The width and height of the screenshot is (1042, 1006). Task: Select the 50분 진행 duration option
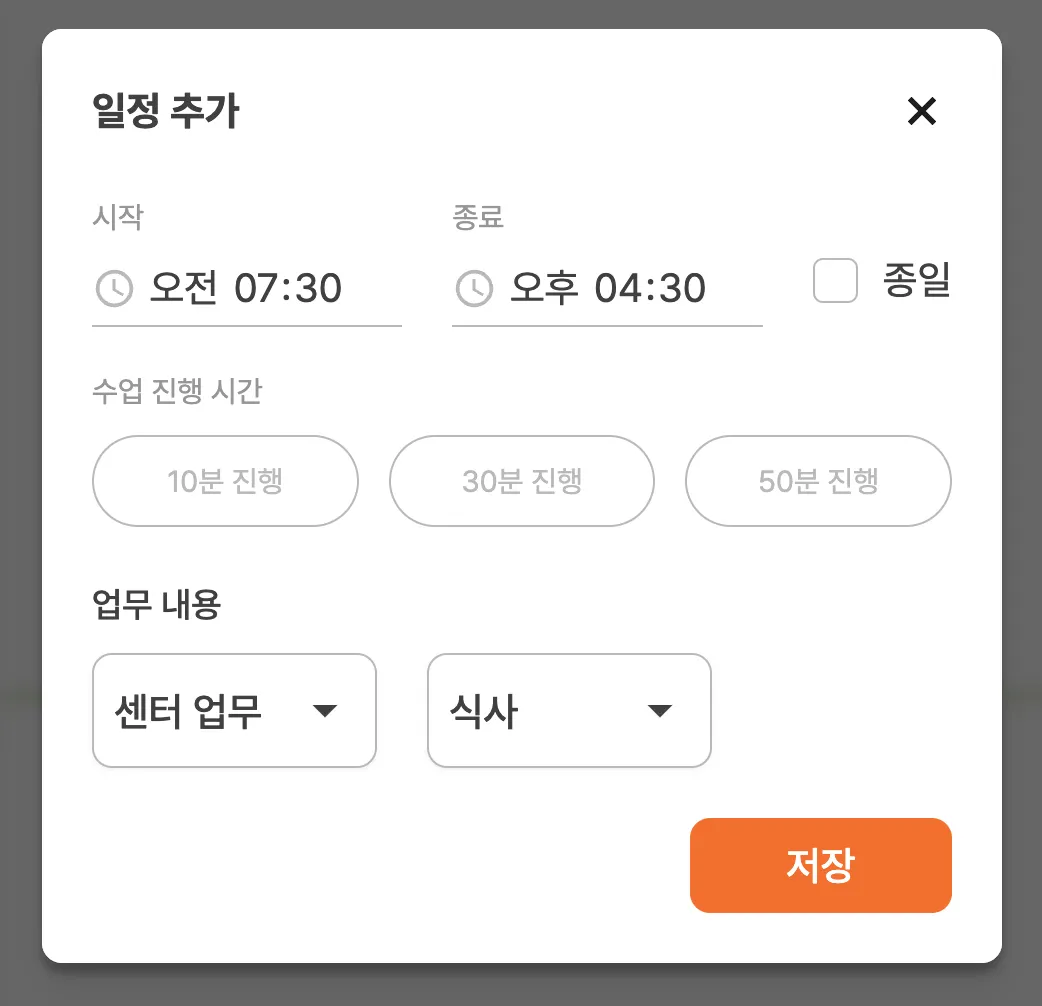tap(818, 481)
